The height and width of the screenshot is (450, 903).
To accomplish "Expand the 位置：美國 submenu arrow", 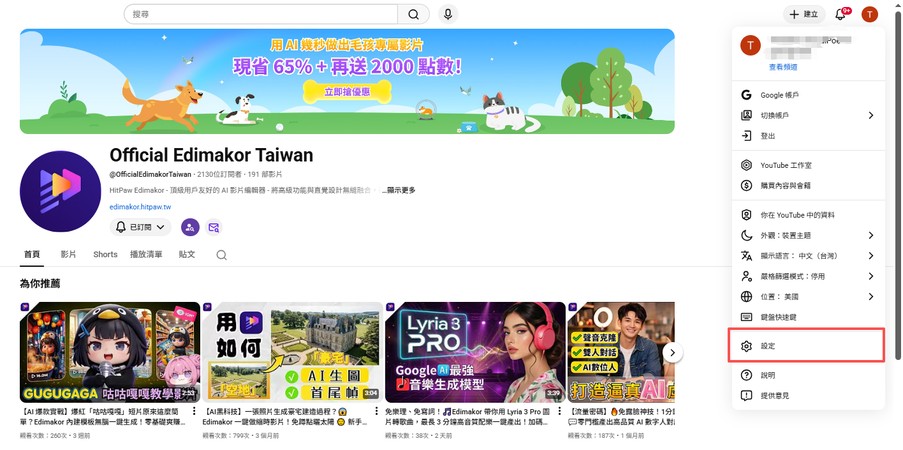I will (x=871, y=296).
